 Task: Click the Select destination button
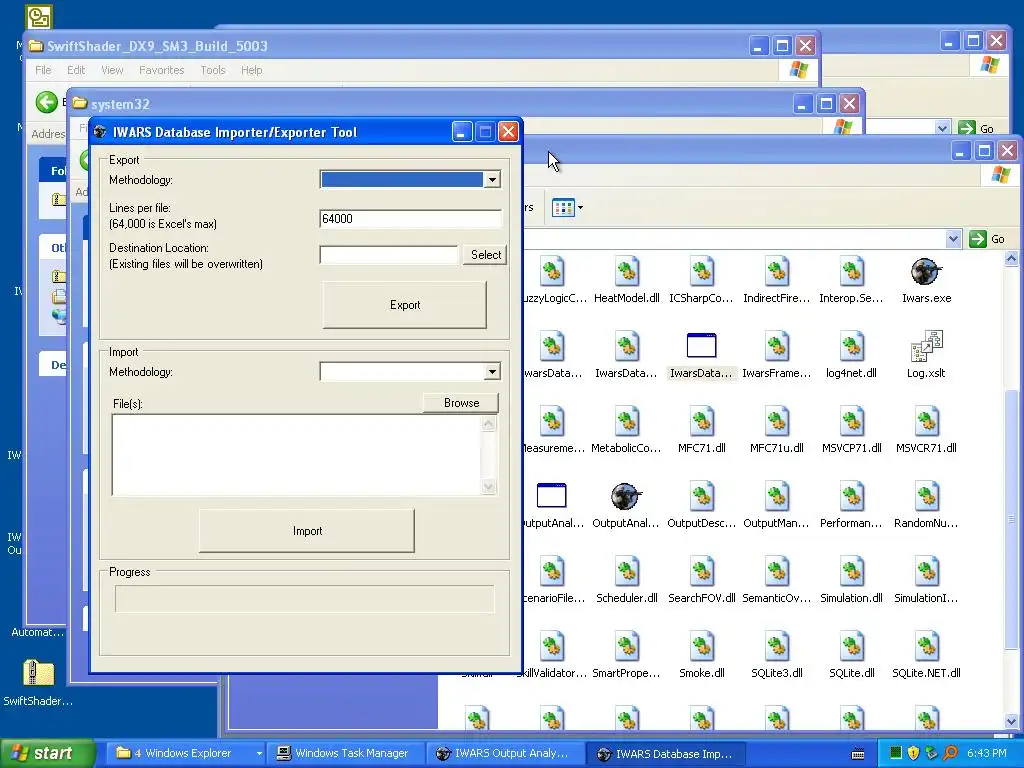click(x=485, y=255)
